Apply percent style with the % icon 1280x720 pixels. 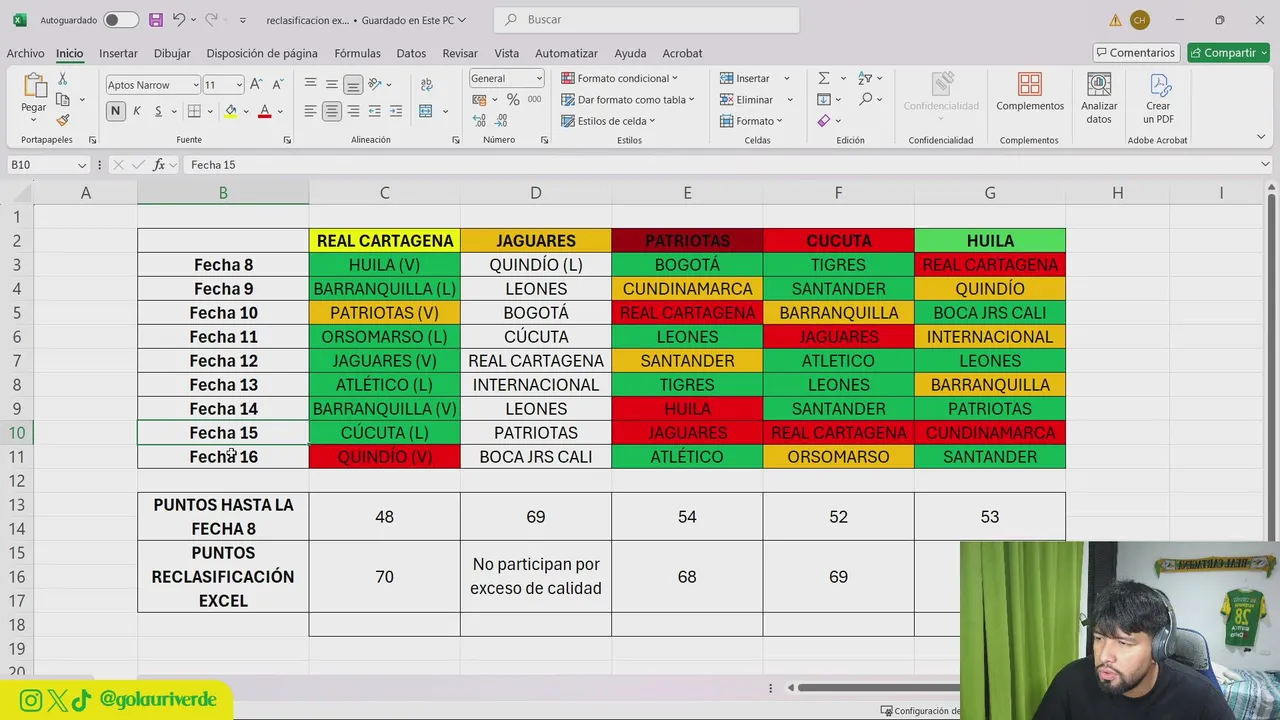[513, 100]
